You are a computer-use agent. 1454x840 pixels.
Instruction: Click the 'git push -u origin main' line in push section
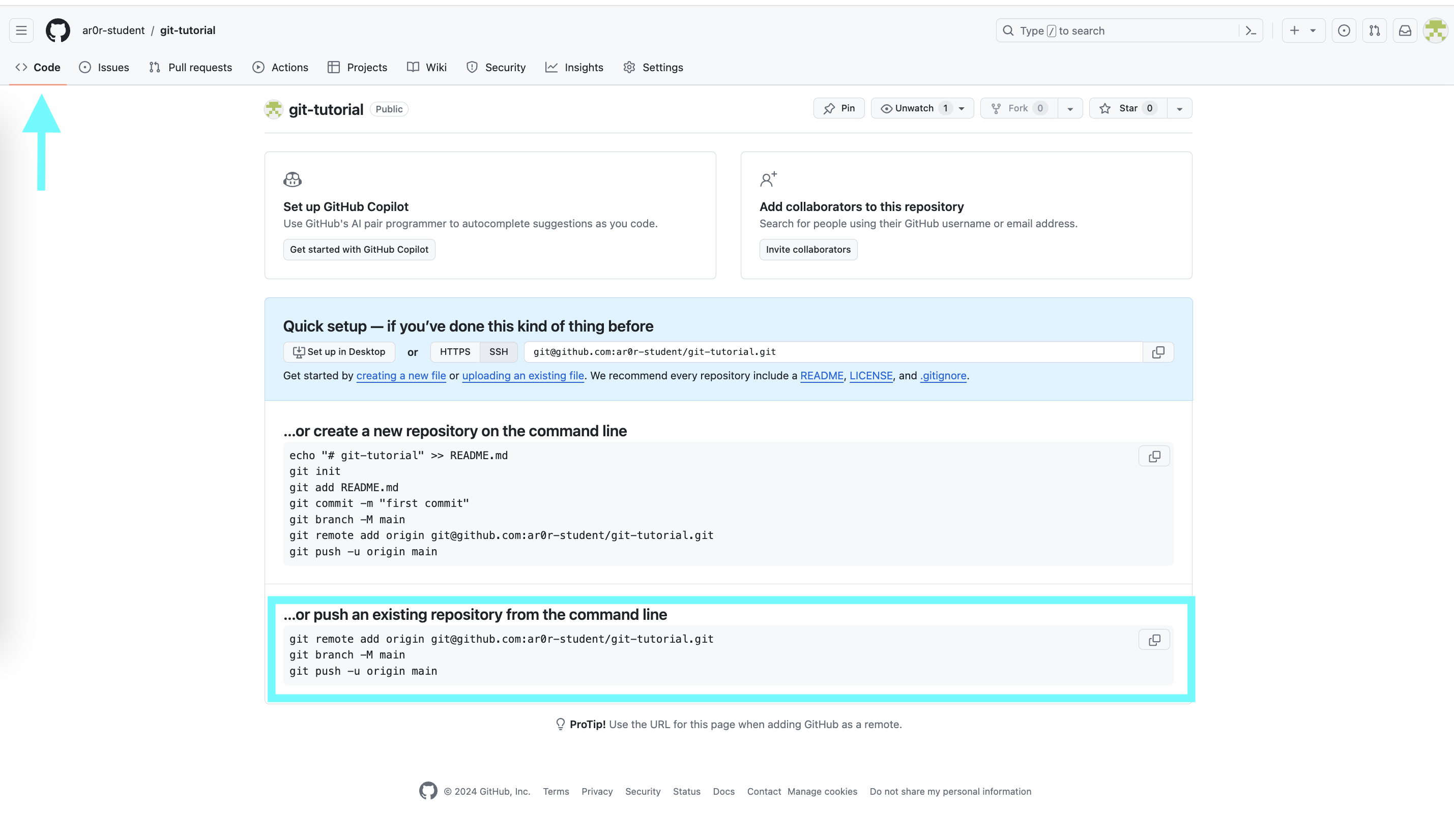click(x=363, y=671)
